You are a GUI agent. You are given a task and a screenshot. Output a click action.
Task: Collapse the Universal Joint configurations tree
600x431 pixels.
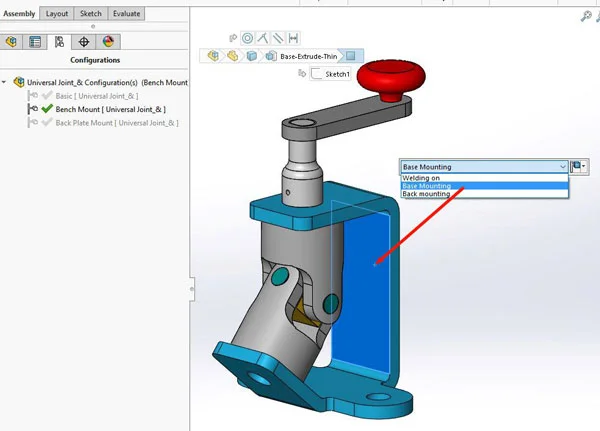click(5, 82)
